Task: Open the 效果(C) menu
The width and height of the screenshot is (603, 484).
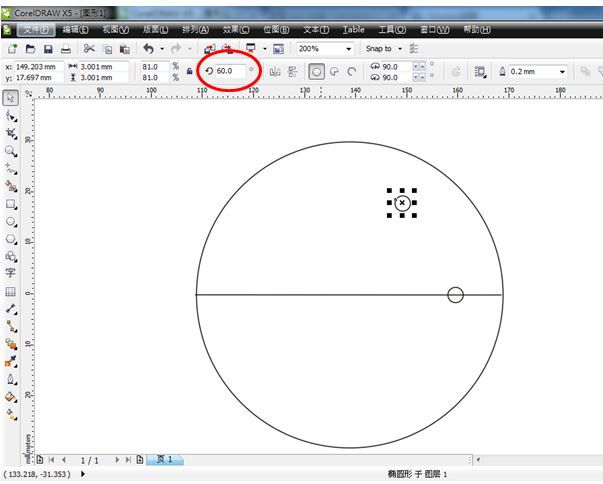Action: [236, 30]
